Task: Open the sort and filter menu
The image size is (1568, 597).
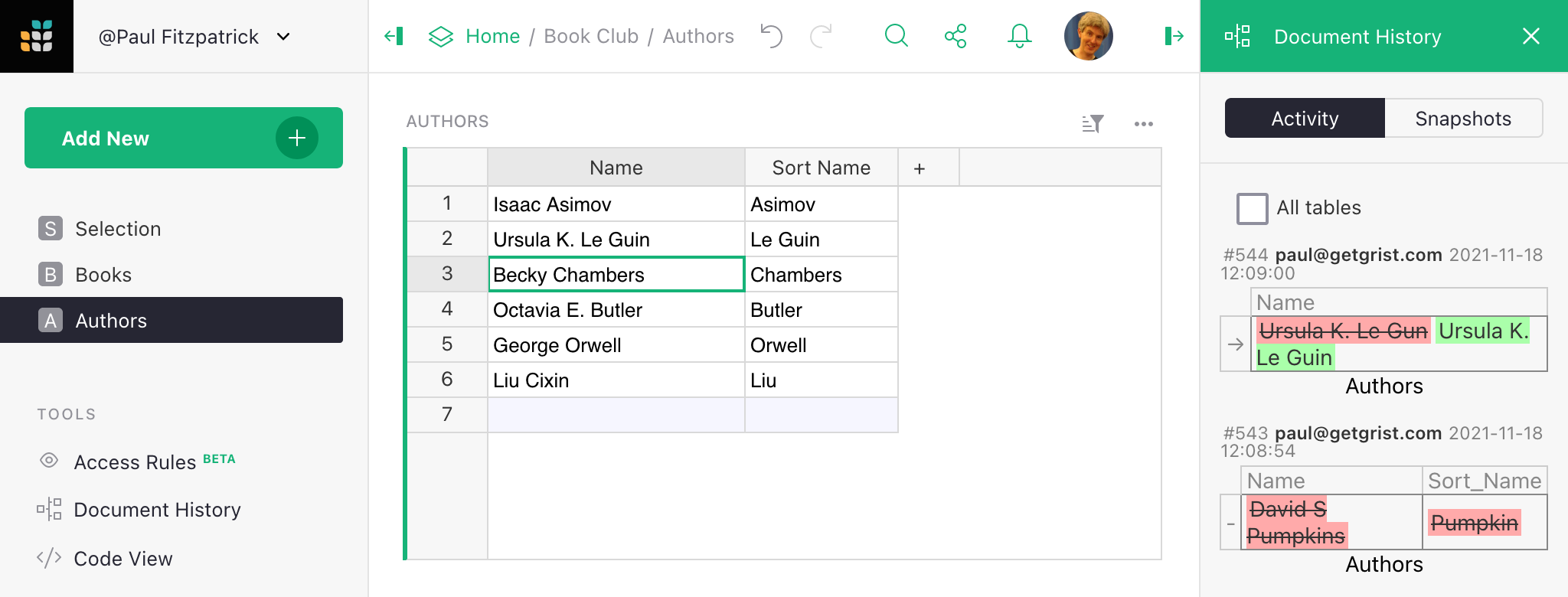Action: click(1093, 123)
